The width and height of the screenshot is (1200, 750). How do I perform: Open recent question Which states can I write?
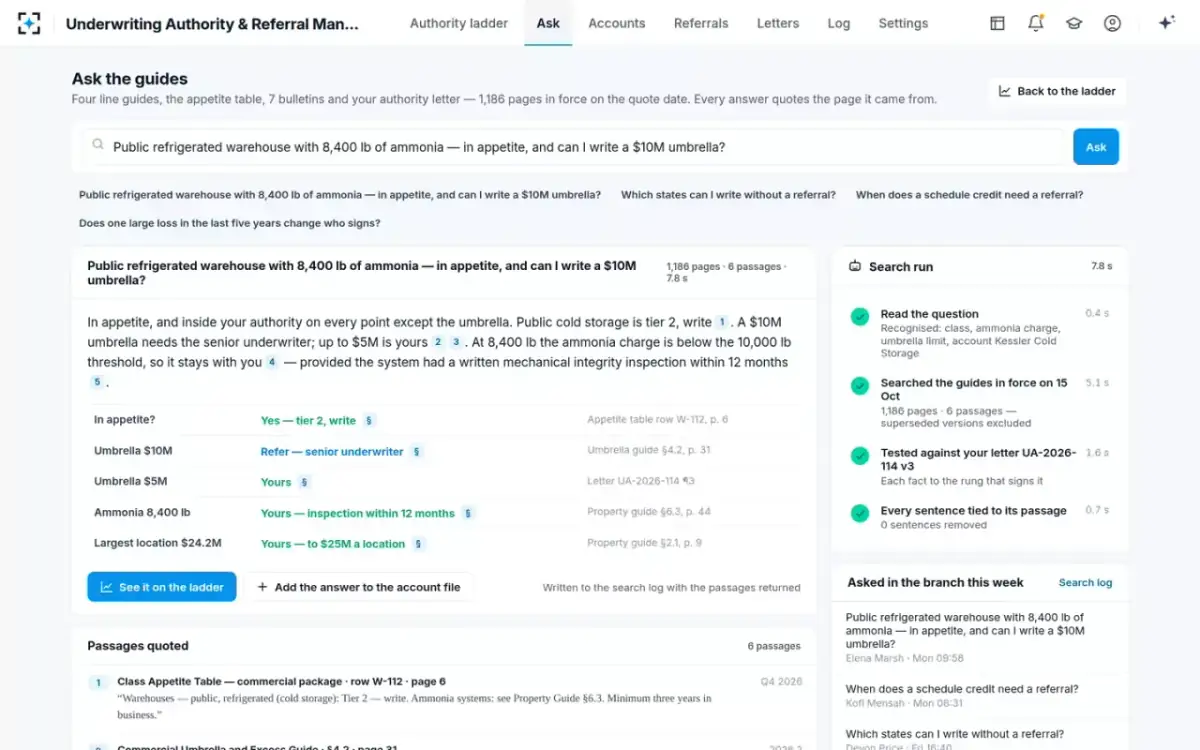click(x=980, y=738)
